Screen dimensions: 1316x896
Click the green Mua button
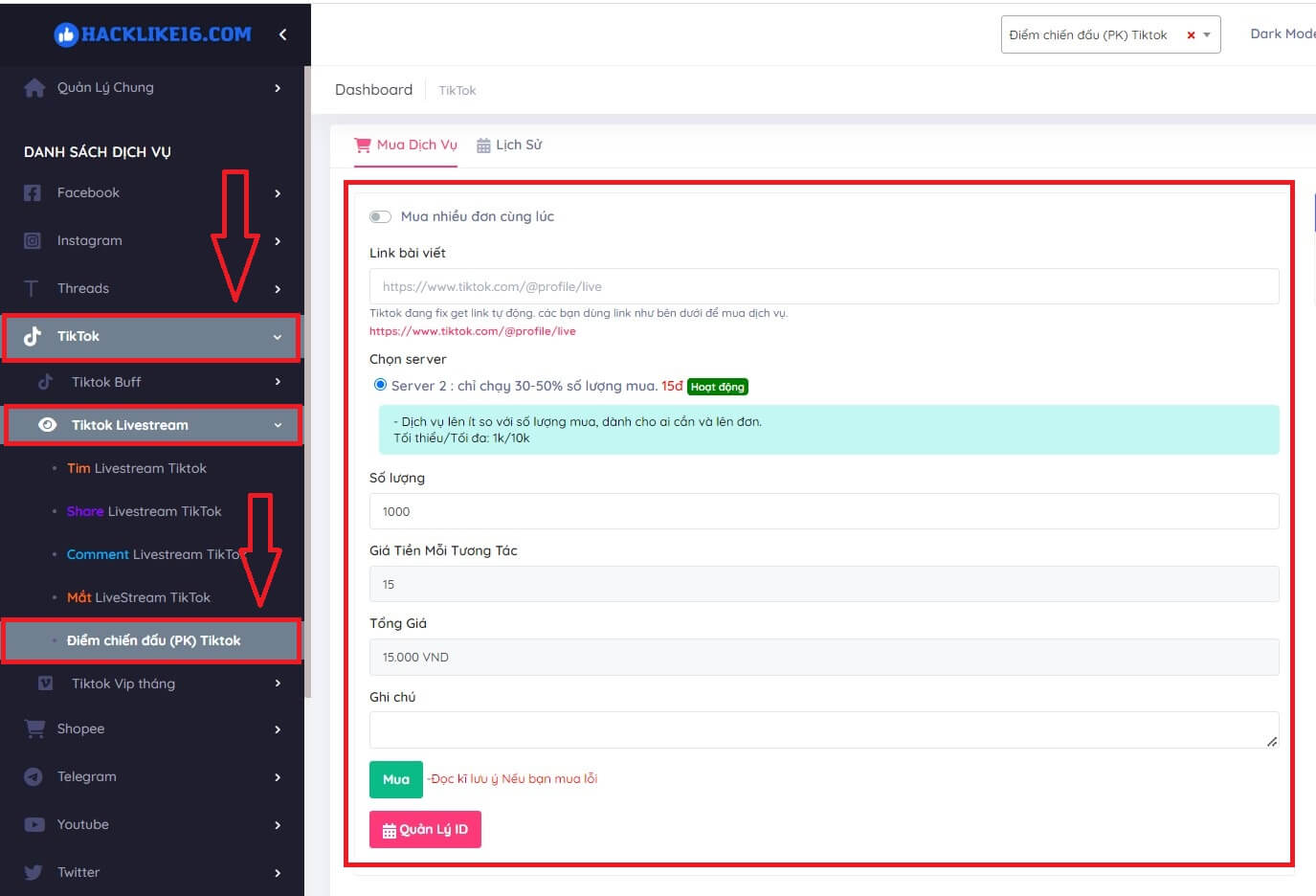(395, 779)
